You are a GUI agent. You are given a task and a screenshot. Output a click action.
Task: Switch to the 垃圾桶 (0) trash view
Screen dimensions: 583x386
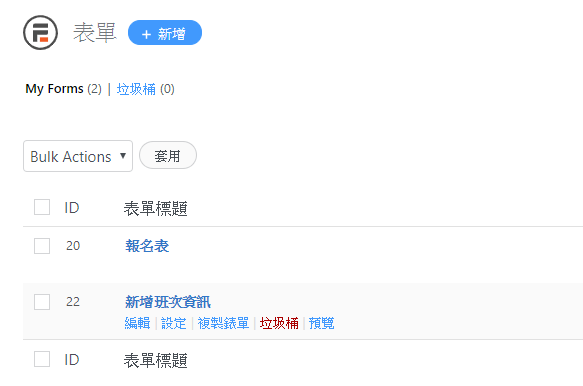[x=145, y=89]
